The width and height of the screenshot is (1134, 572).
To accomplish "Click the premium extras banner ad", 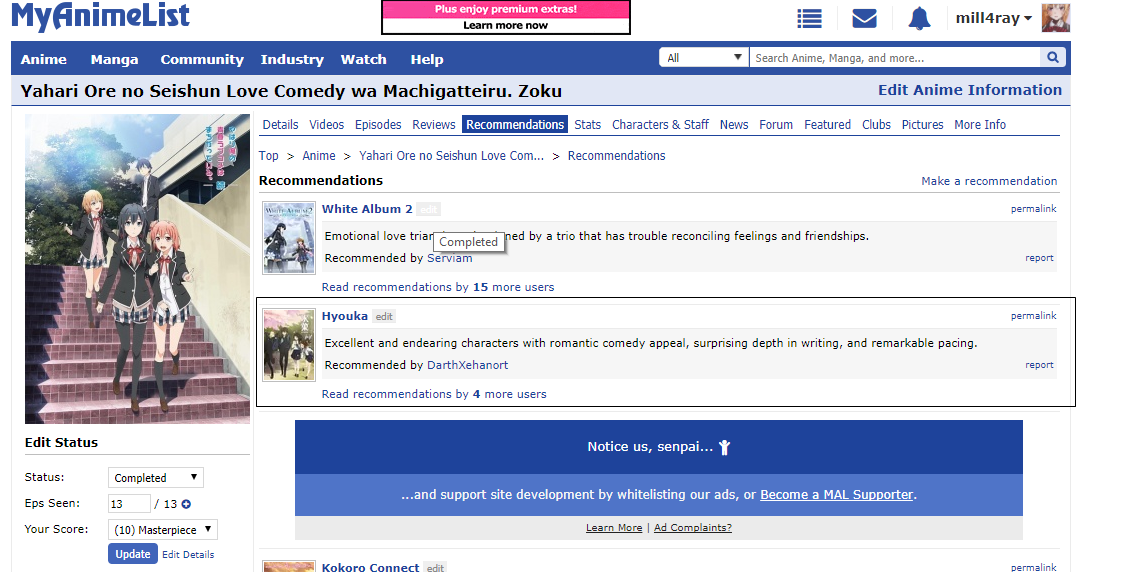I will coord(506,17).
